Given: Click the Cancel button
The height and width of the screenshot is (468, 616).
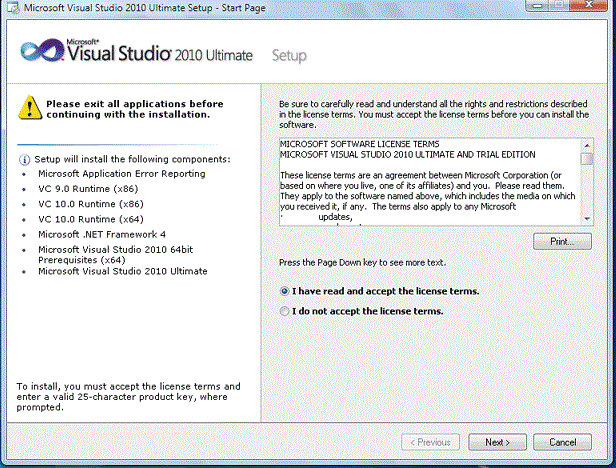Looking at the screenshot, I should [x=562, y=442].
